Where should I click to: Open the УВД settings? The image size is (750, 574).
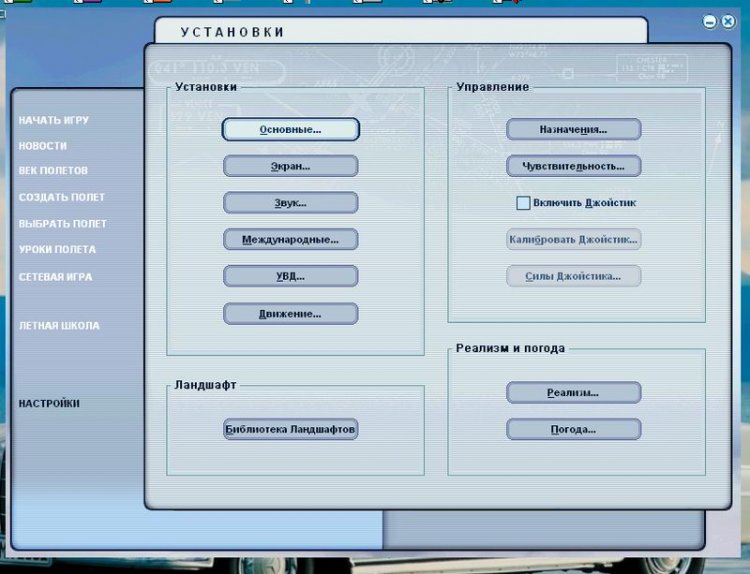[290, 276]
